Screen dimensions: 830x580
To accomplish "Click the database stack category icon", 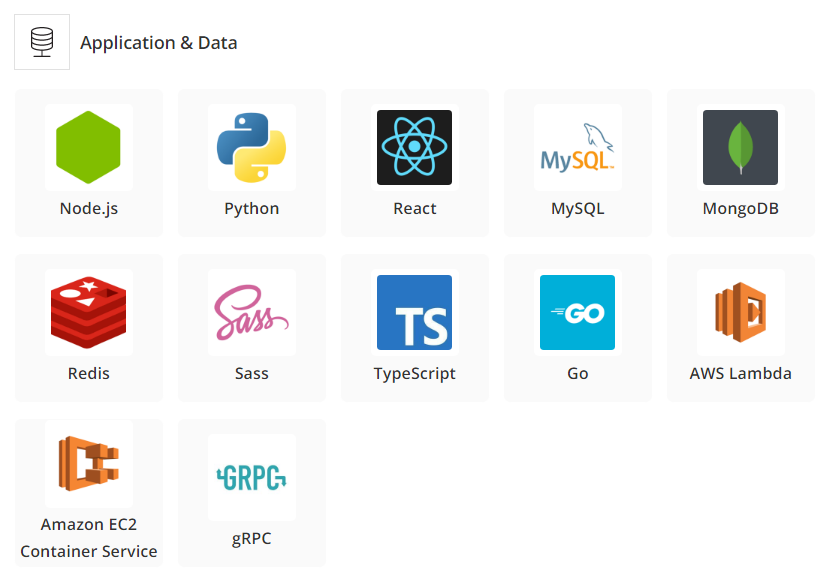I will click(x=42, y=42).
